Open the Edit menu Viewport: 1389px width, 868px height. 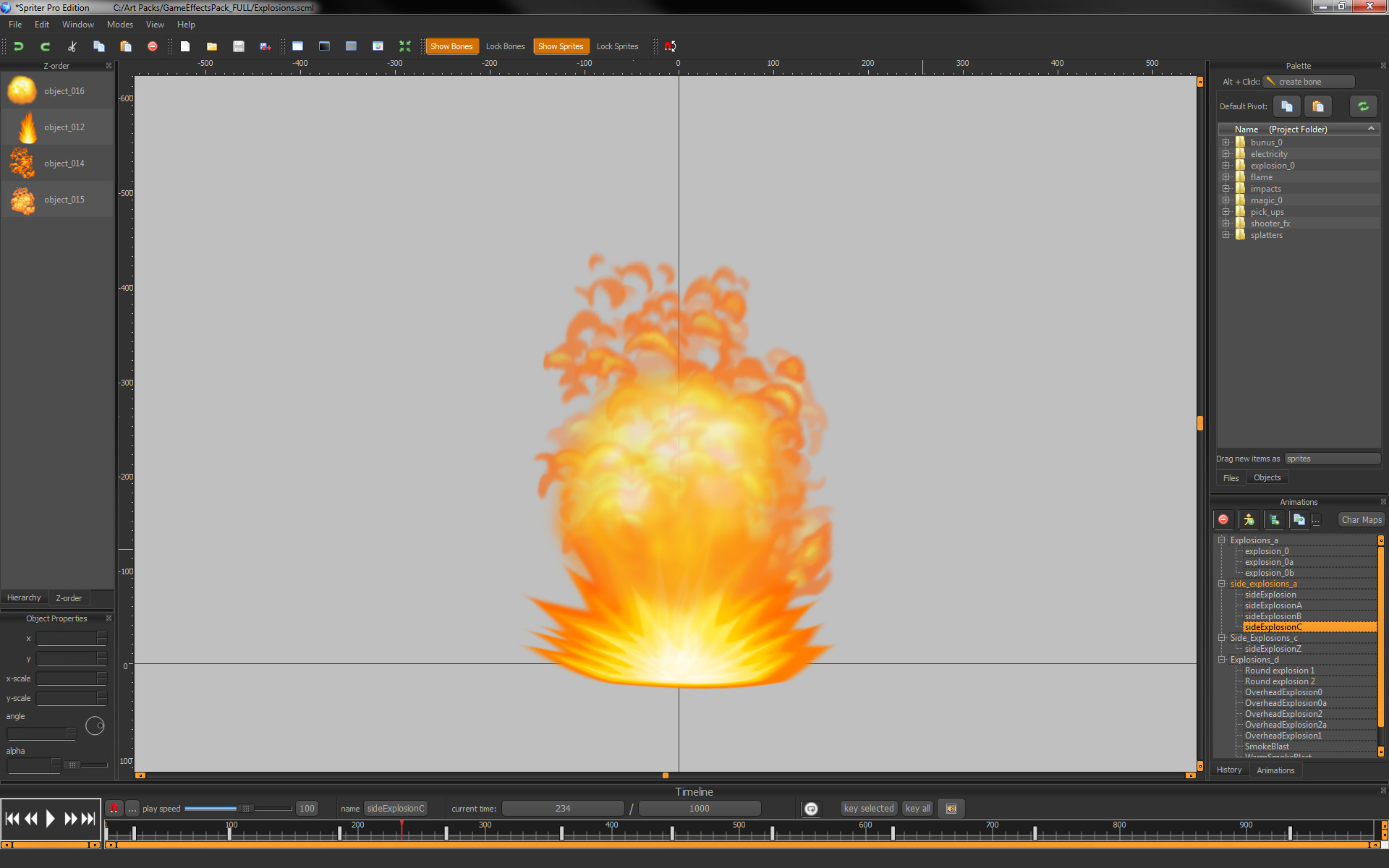click(41, 24)
